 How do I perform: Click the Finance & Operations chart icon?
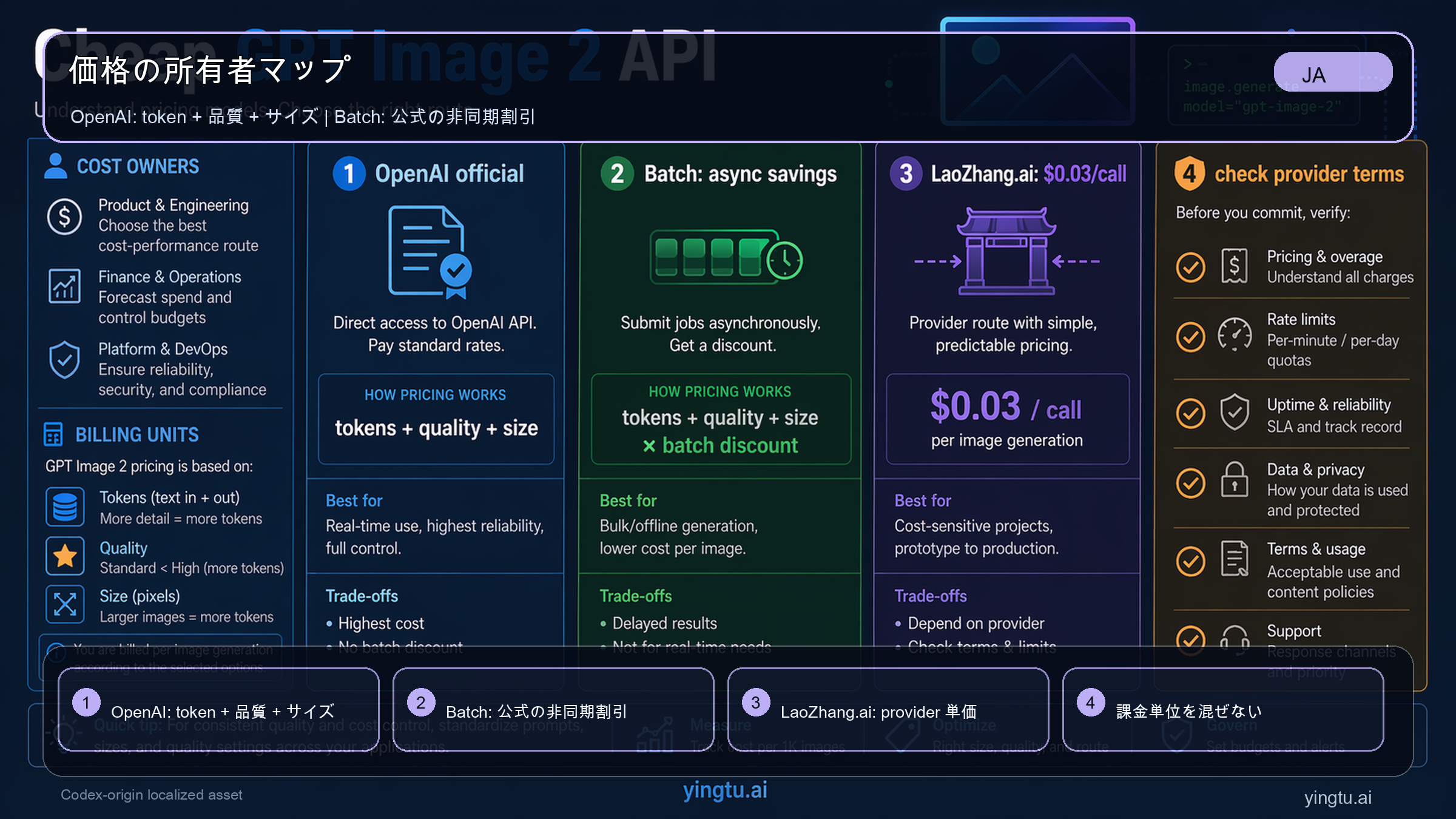click(x=65, y=285)
